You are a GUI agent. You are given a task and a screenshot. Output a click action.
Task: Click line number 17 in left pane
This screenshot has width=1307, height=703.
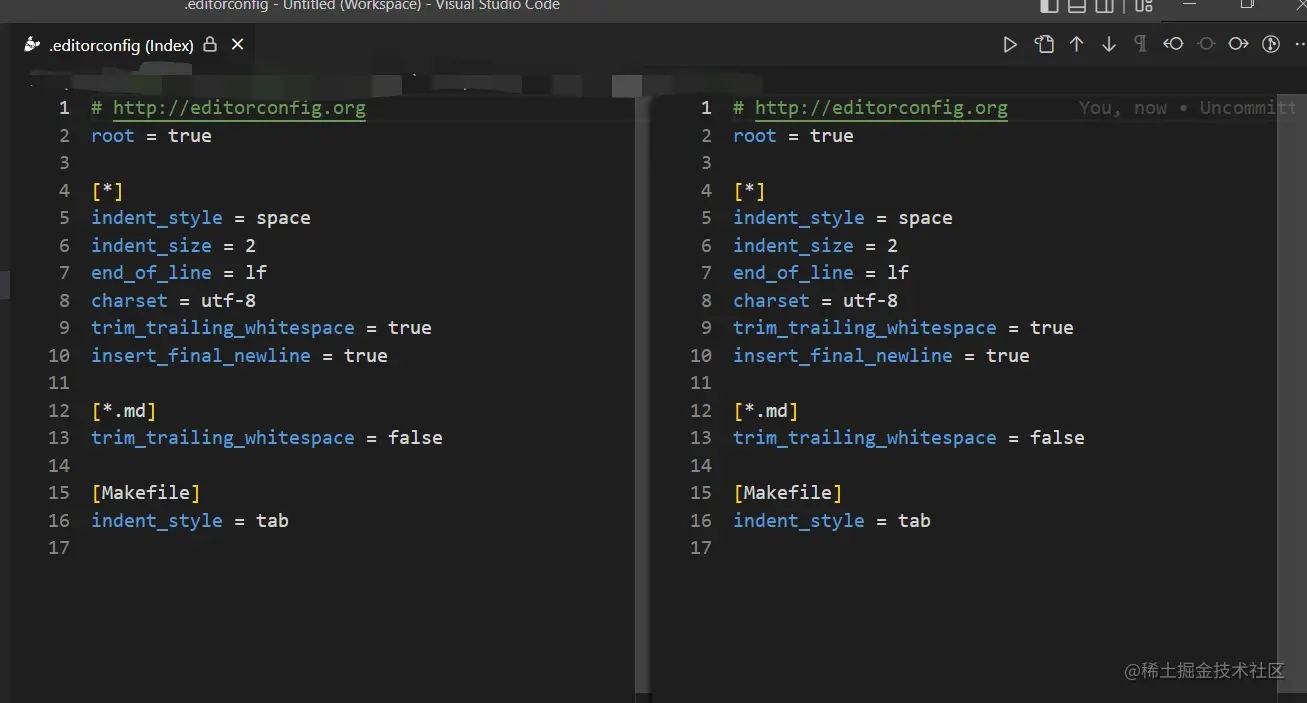coord(59,548)
